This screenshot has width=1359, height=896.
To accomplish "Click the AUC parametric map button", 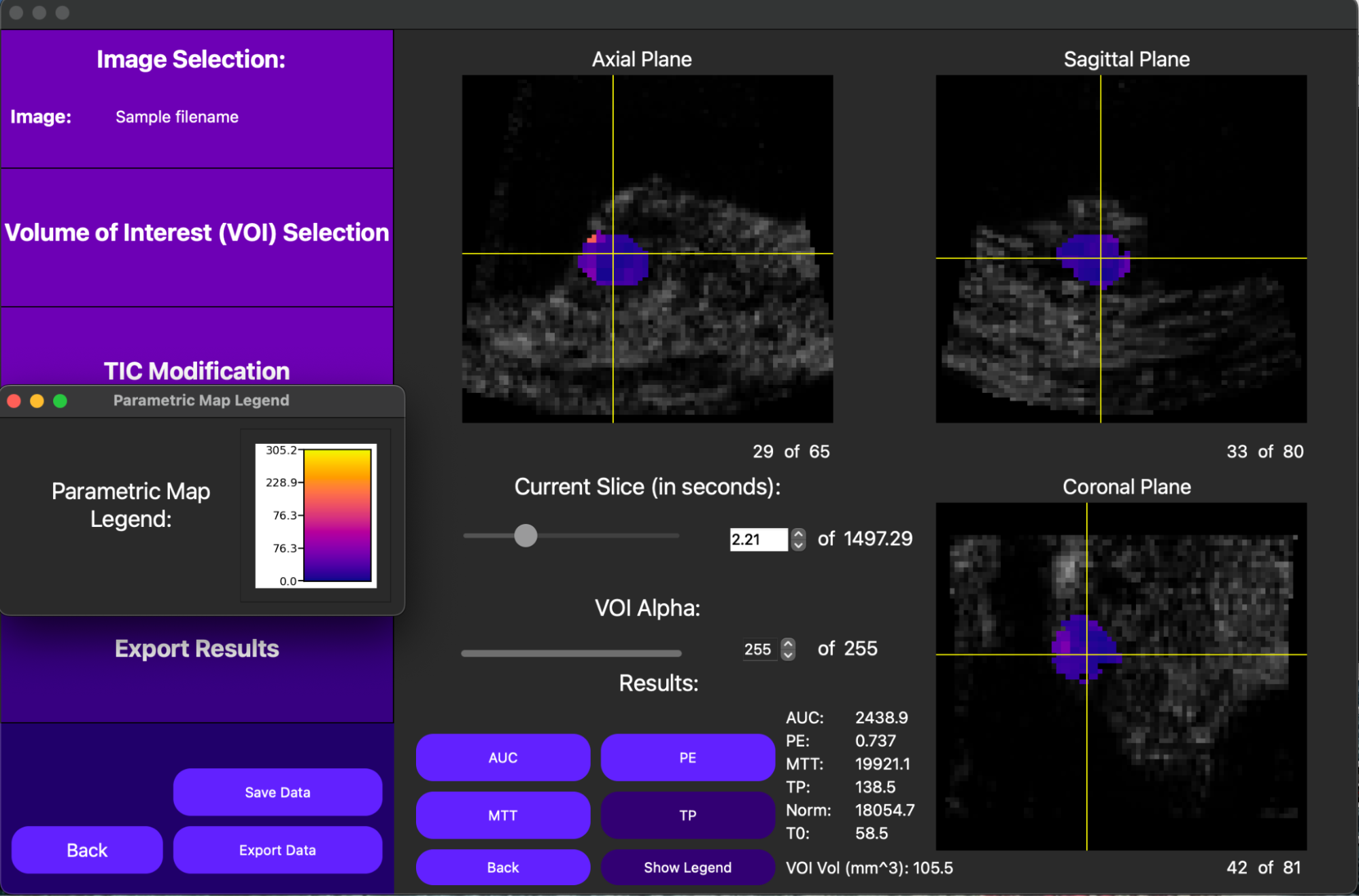I will (x=503, y=757).
